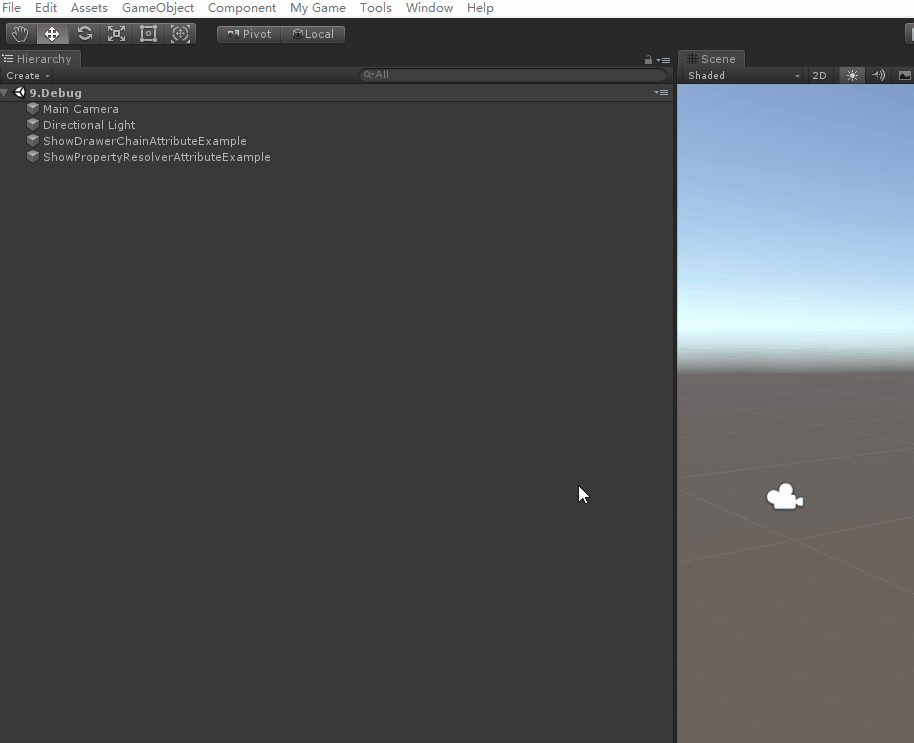Open the My Game menu
This screenshot has width=914, height=743.
[x=317, y=8]
